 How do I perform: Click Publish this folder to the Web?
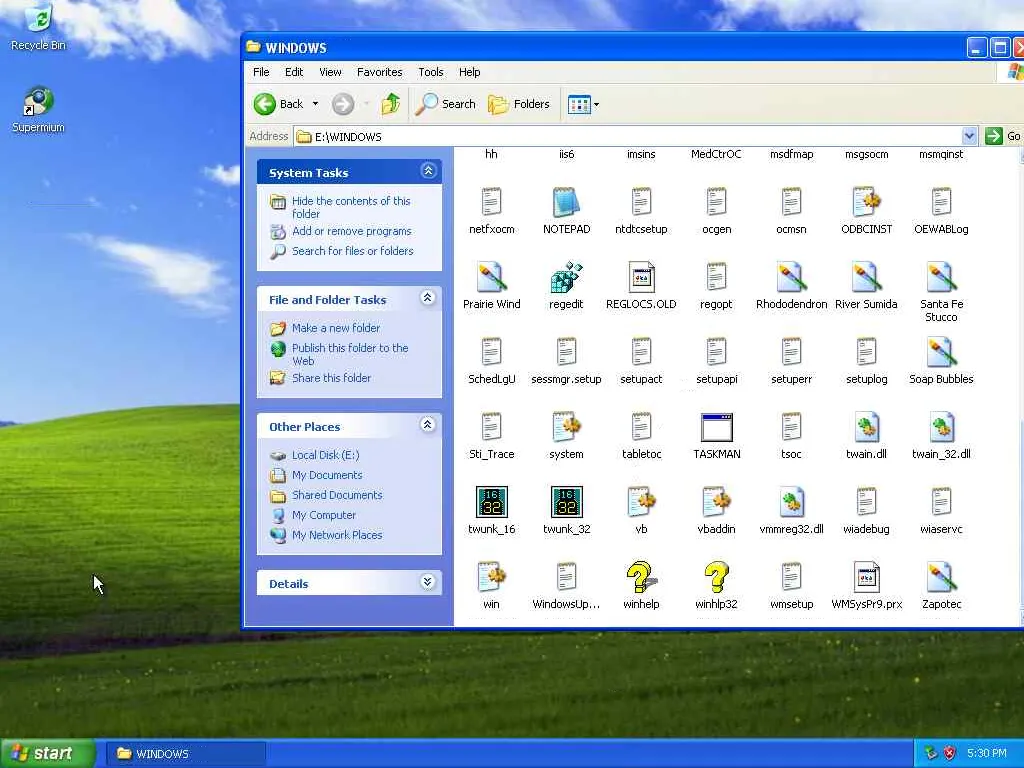[x=350, y=354]
